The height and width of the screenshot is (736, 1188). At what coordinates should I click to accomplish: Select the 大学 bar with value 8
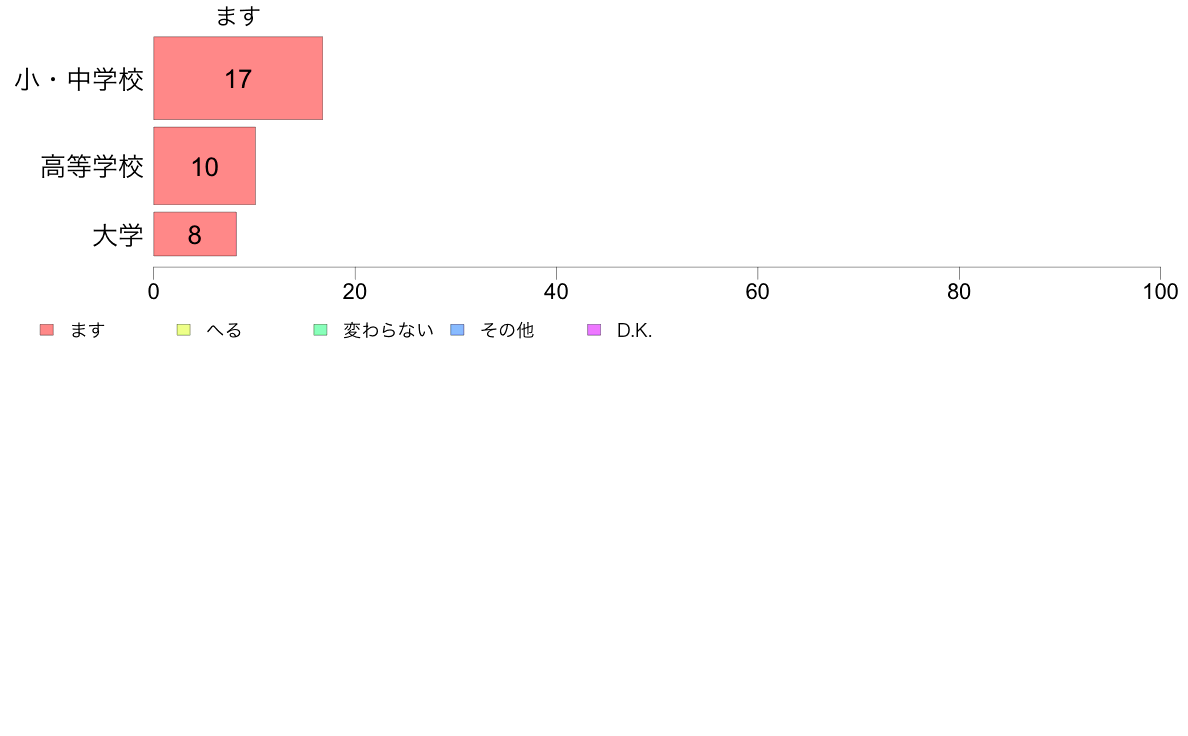pos(195,234)
